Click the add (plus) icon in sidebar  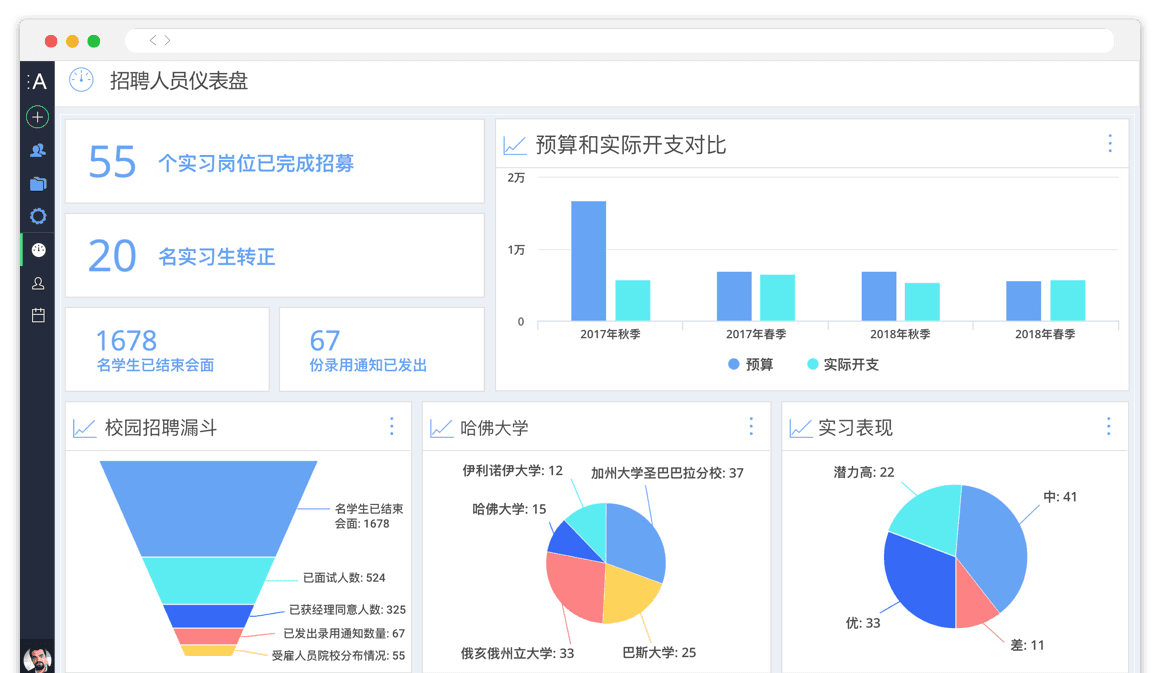38,117
